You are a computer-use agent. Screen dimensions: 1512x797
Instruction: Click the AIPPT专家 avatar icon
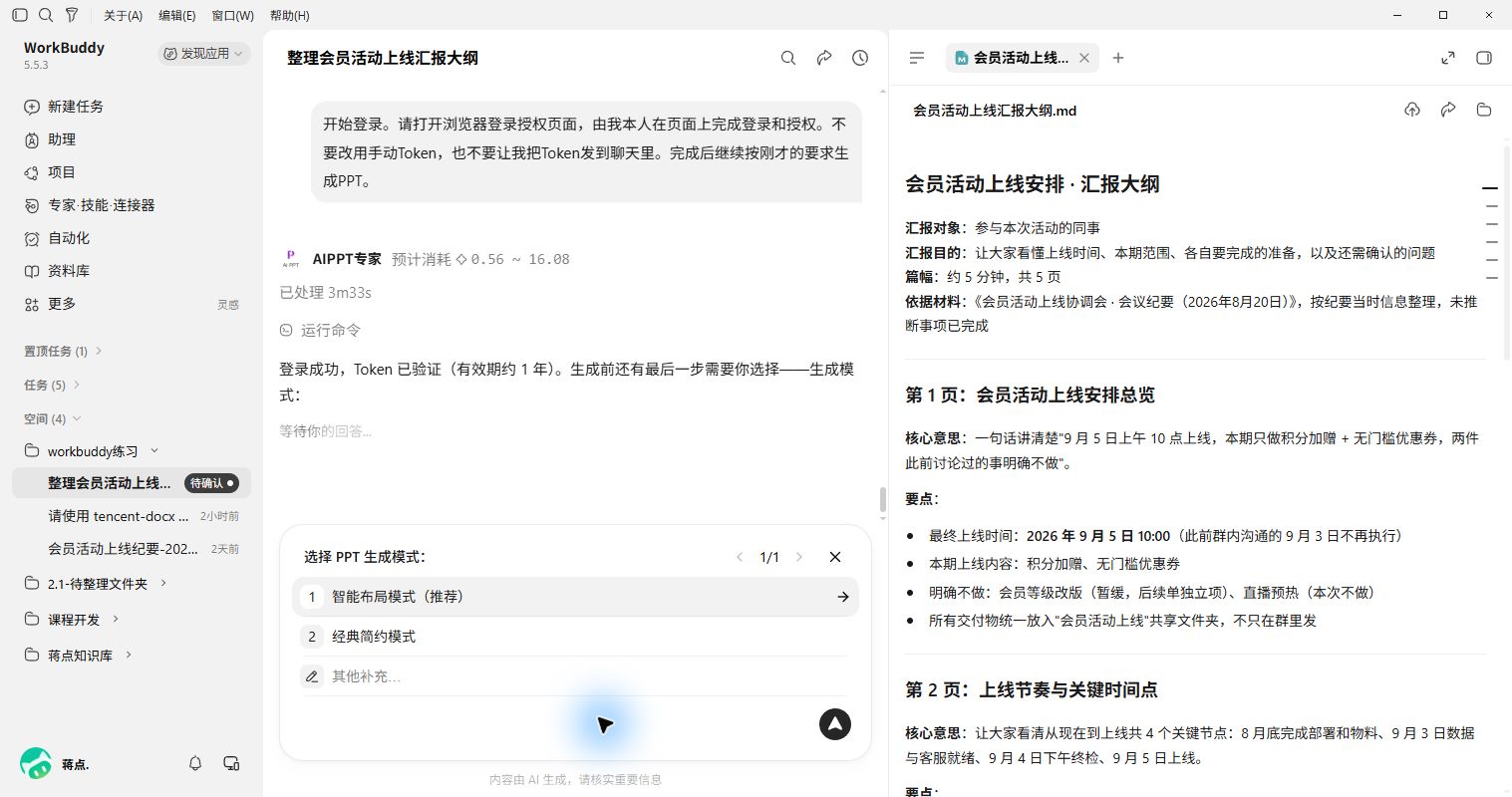tap(291, 259)
